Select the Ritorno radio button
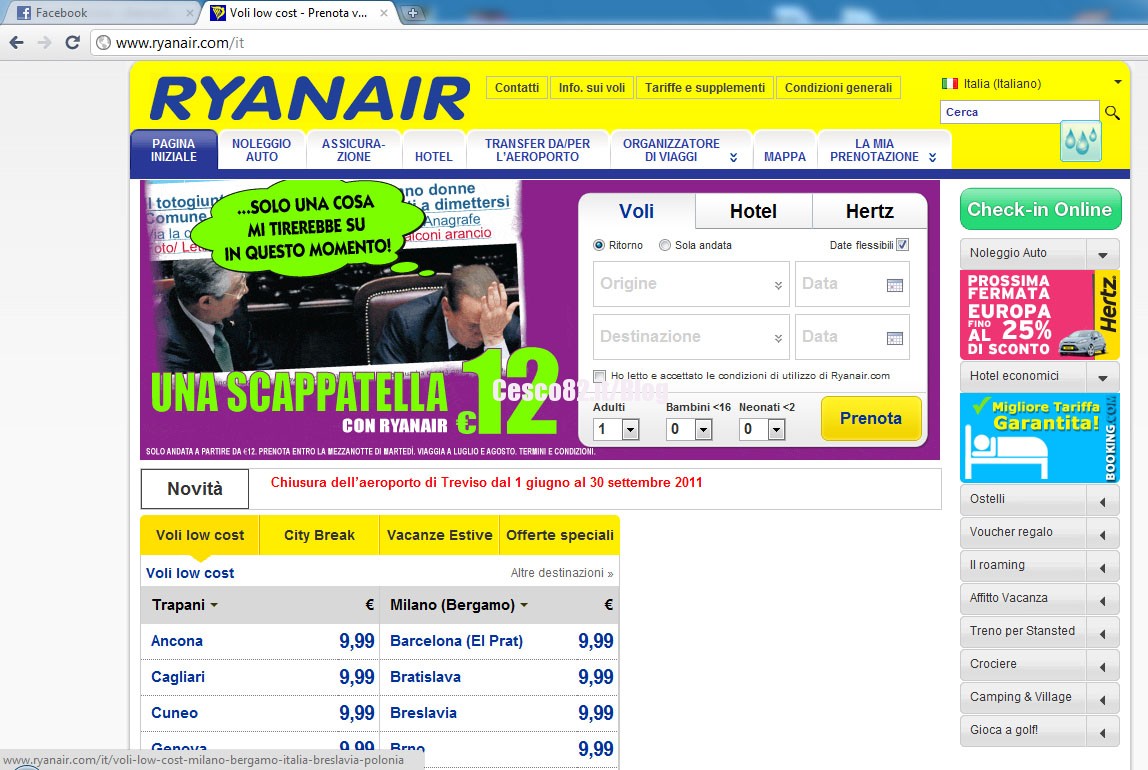Viewport: 1148px width, 770px height. (x=599, y=245)
